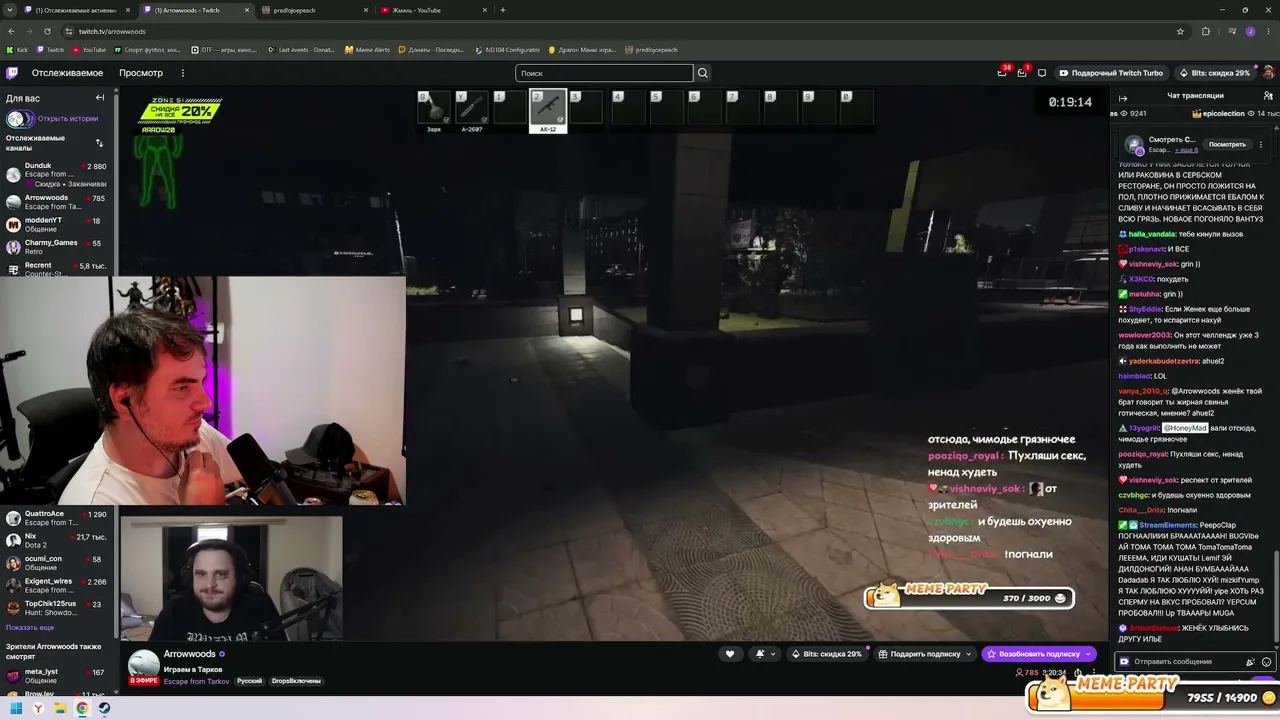Open the Meme Alerts bookmark

pos(367,50)
